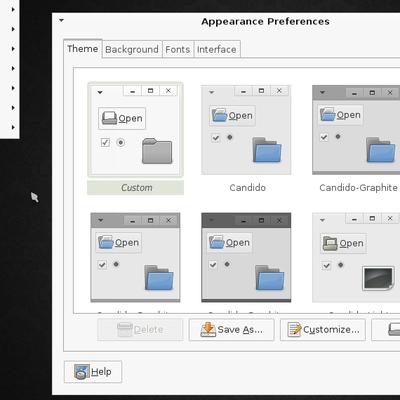Select the darkest title bar theme in second row
Screen dimensions: 400x400
click(246, 257)
